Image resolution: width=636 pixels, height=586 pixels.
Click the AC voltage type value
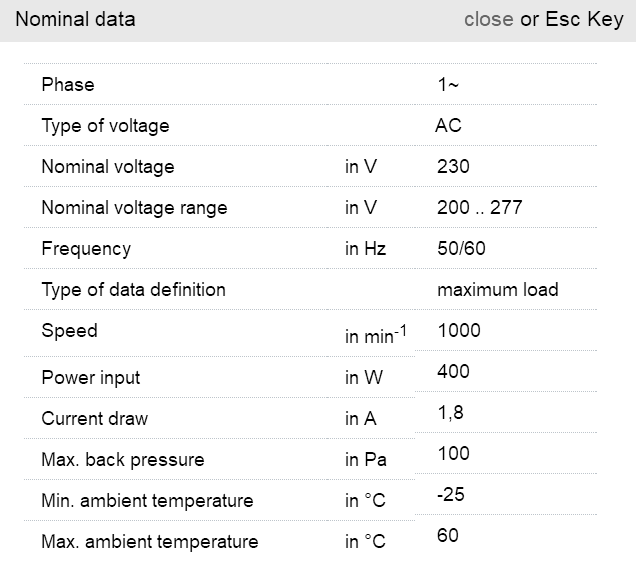click(x=448, y=126)
